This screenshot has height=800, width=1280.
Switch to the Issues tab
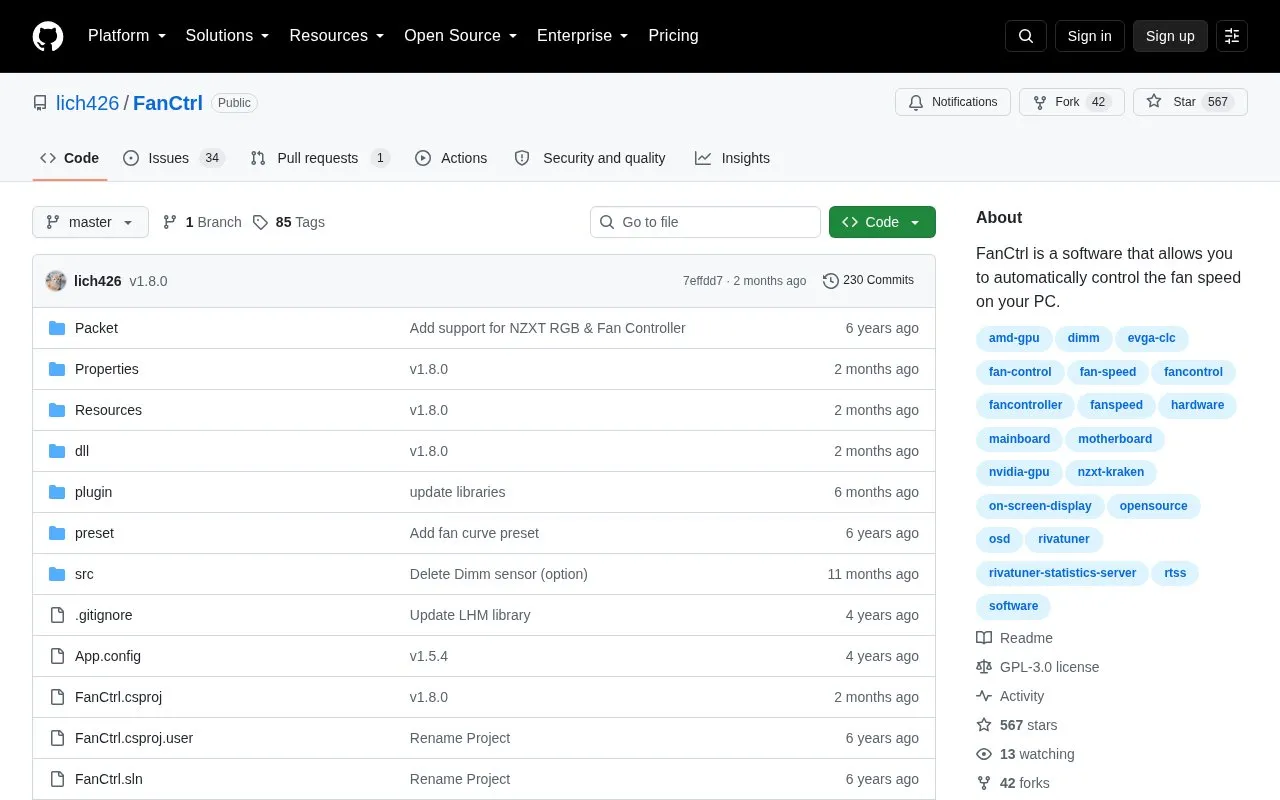(174, 158)
